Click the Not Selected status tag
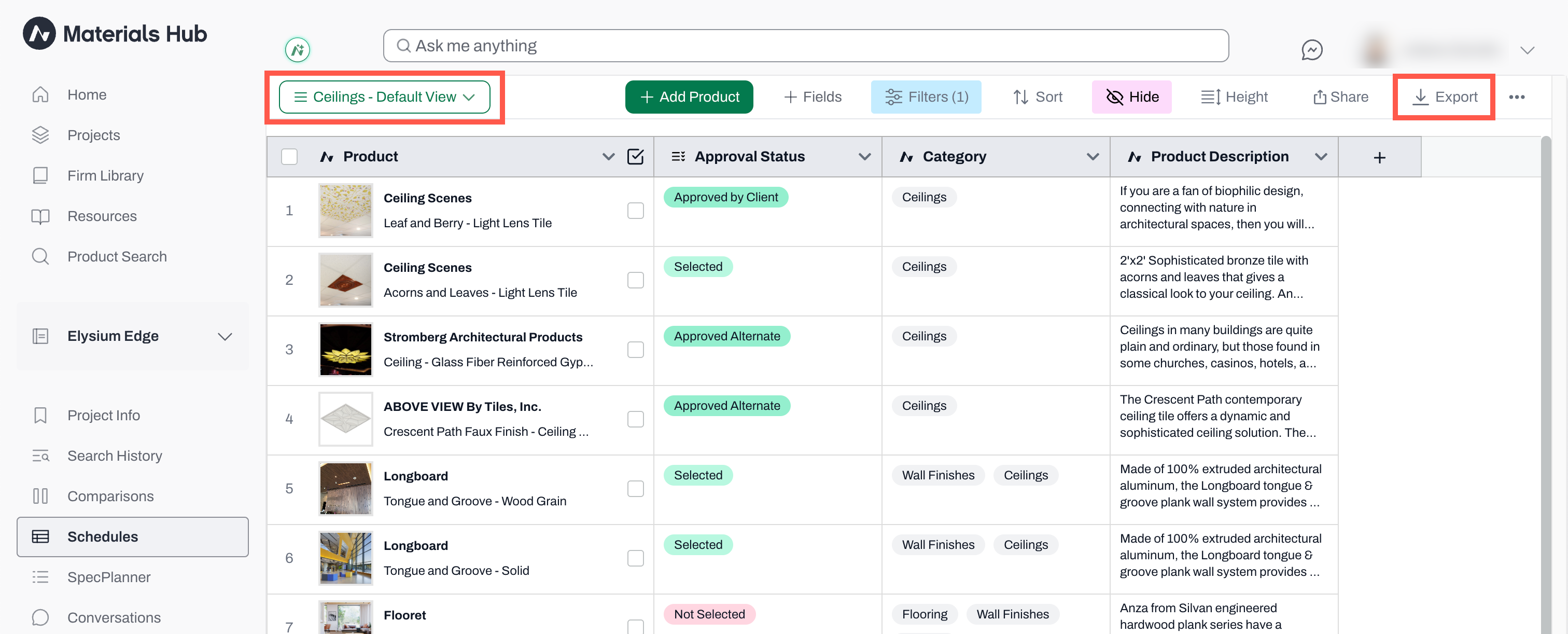1568x634 pixels. (x=709, y=614)
